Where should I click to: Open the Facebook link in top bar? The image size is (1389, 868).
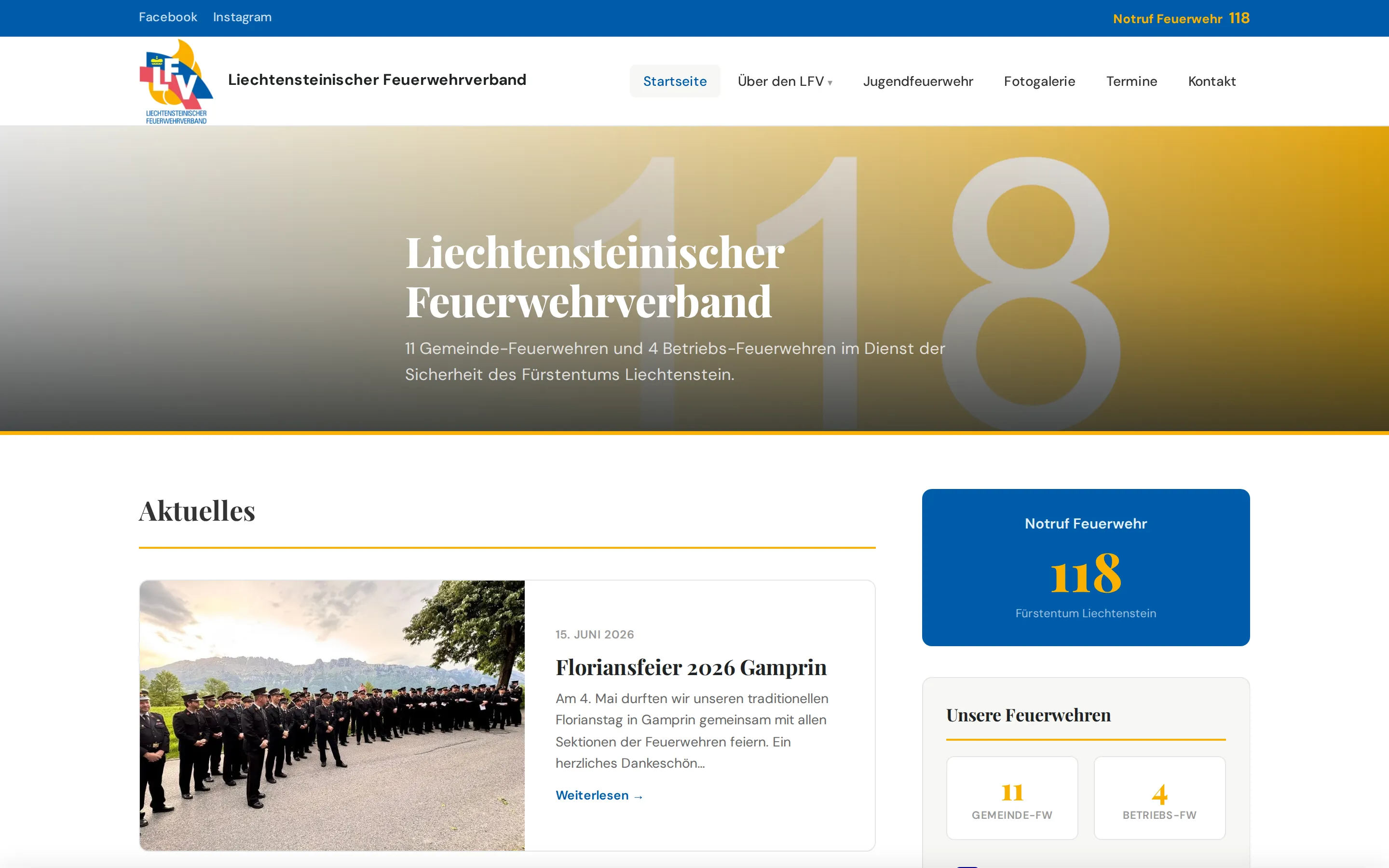(x=168, y=17)
